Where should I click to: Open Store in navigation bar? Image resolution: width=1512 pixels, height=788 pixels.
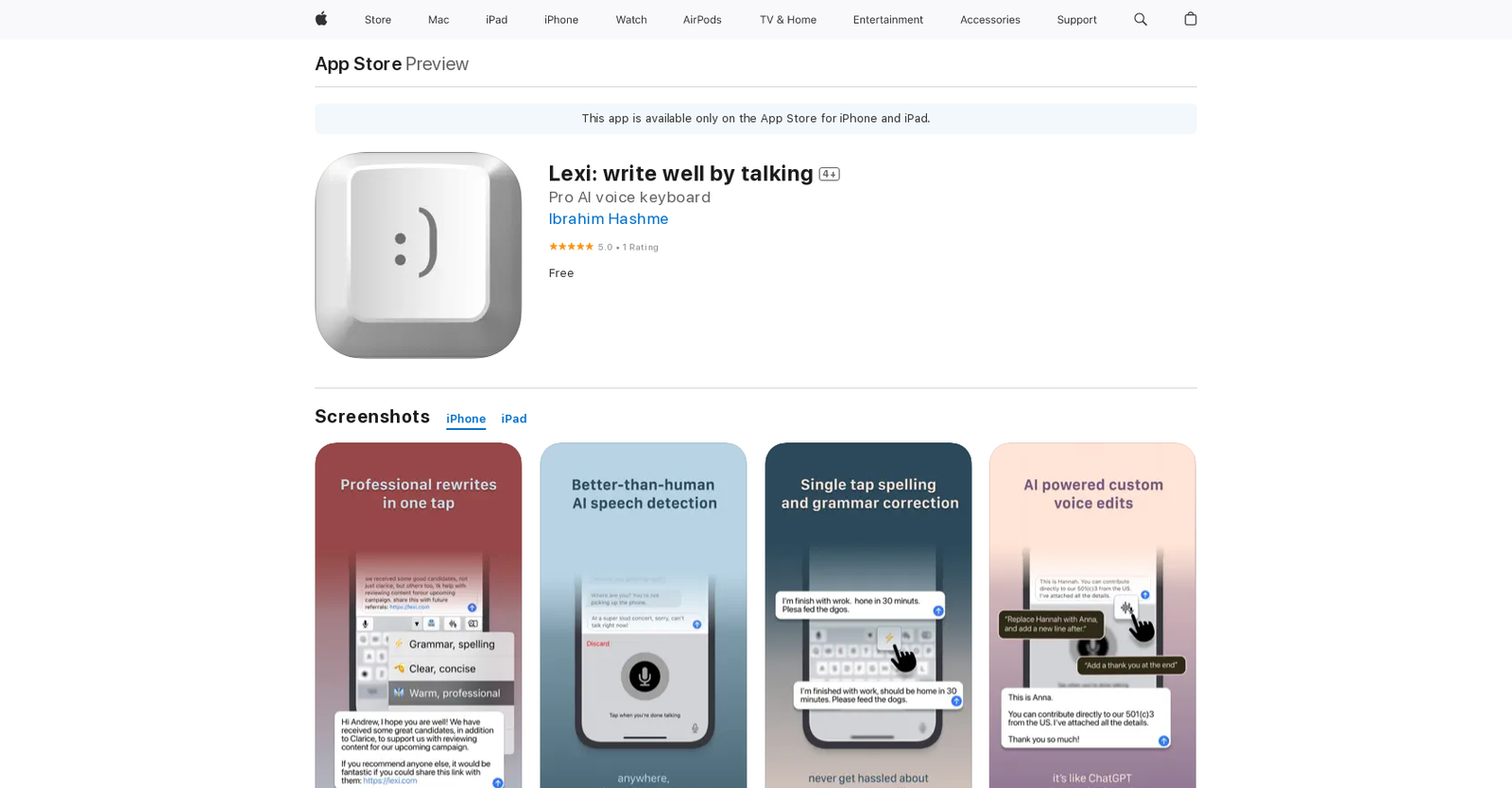click(x=378, y=20)
